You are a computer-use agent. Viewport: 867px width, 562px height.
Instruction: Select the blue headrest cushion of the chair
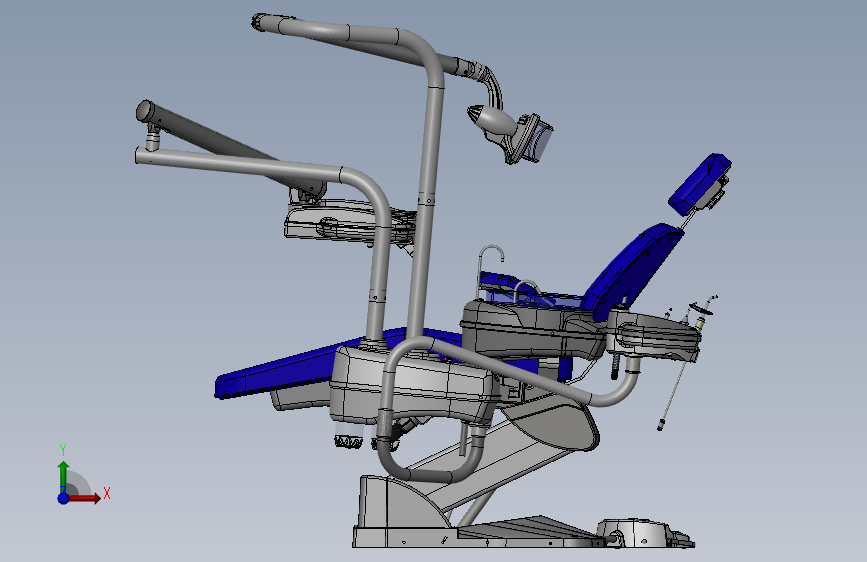[x=699, y=183]
